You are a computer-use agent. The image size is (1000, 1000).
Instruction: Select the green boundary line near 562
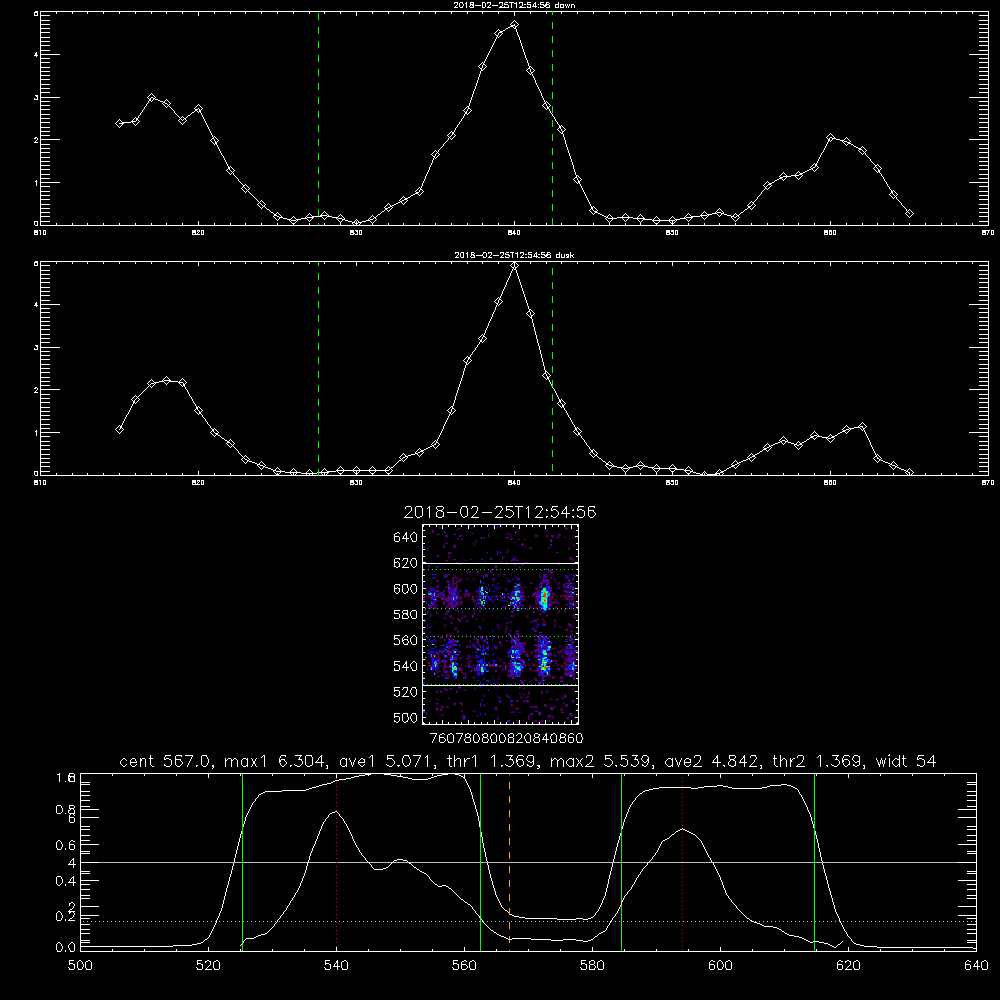[x=480, y=861]
